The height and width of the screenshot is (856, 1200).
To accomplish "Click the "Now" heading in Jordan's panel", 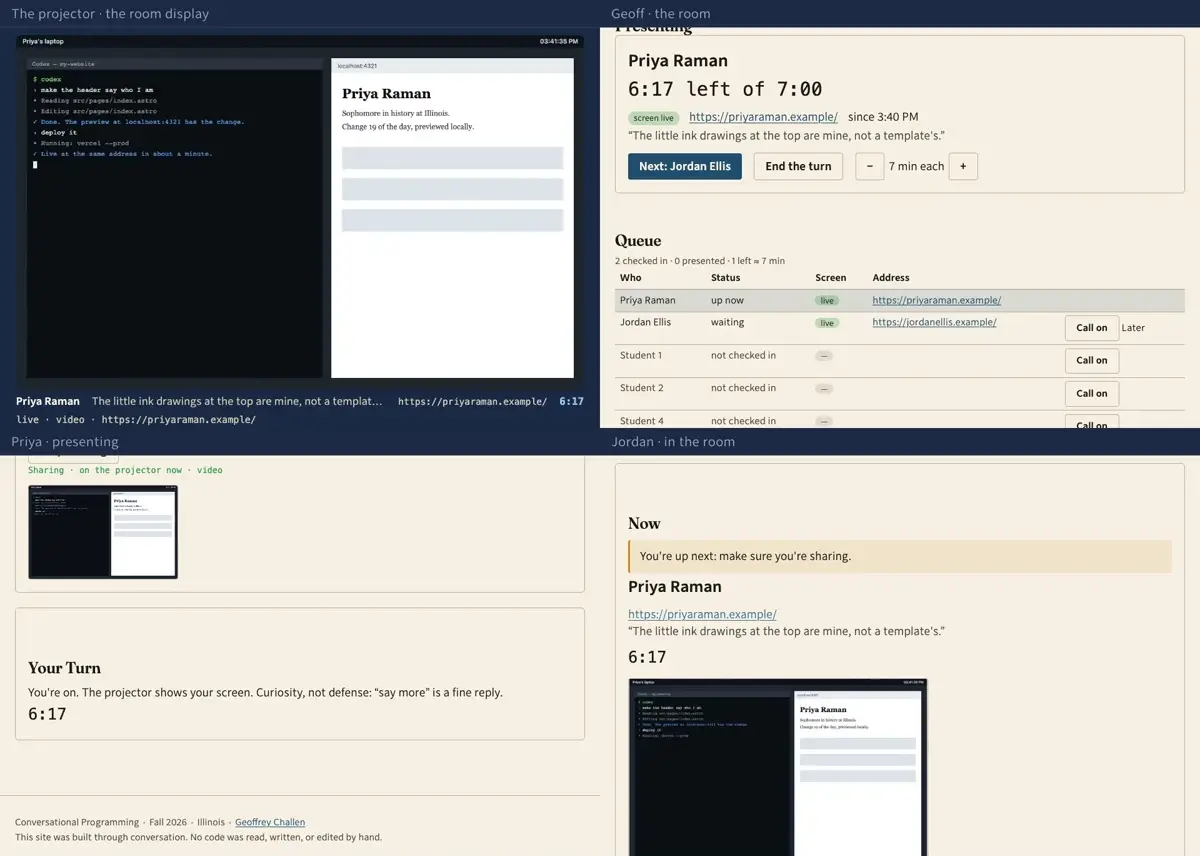I will [644, 523].
